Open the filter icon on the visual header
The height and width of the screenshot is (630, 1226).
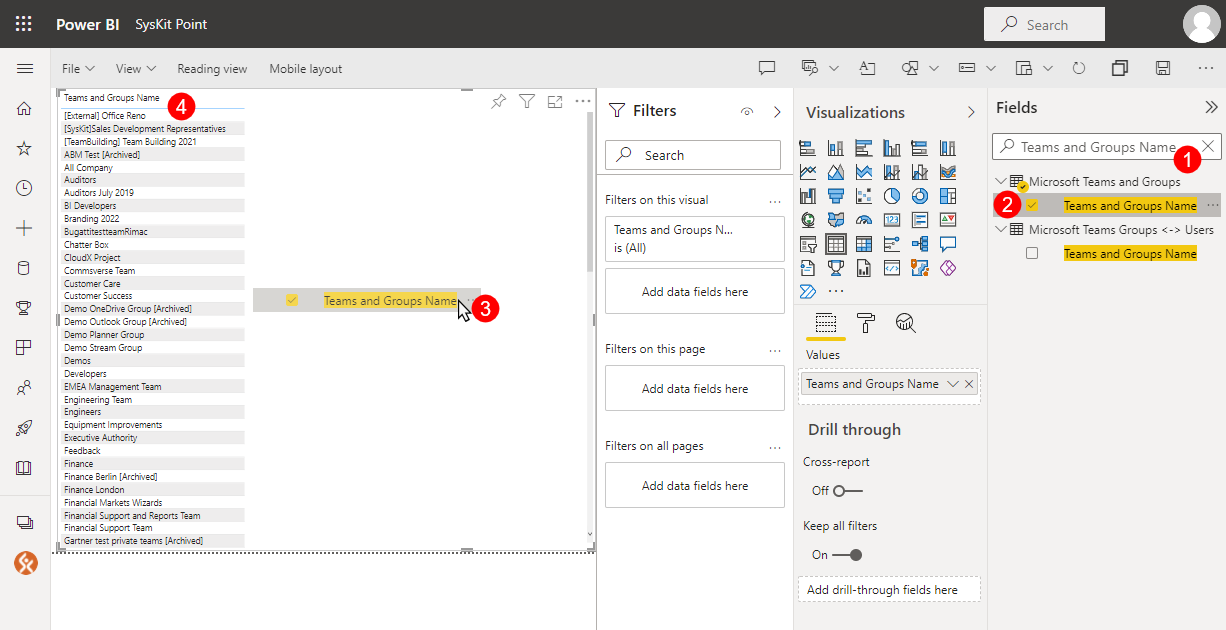(527, 101)
